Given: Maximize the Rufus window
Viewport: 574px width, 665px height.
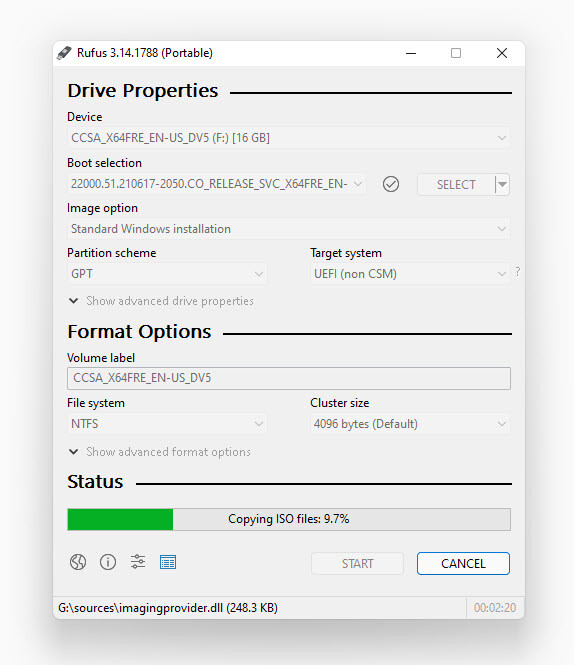Looking at the screenshot, I should click(x=456, y=53).
